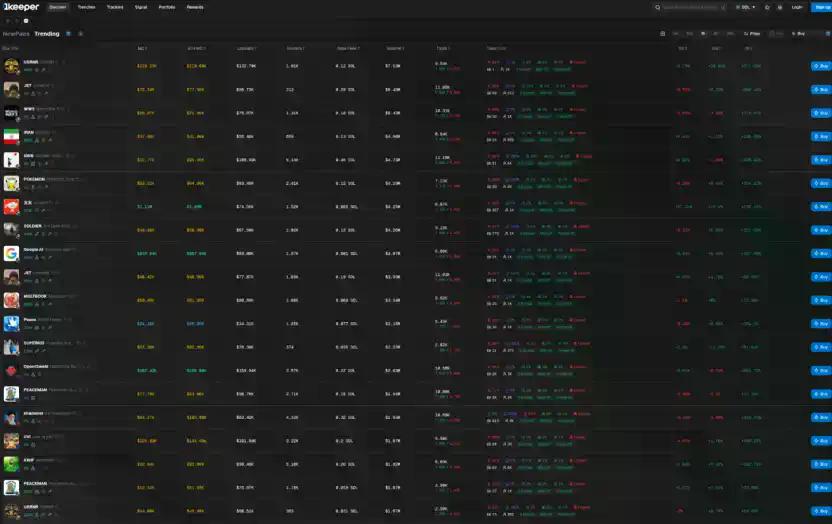Select the SOLDIER token name
832x524 pixels.
pyautogui.click(x=33, y=226)
